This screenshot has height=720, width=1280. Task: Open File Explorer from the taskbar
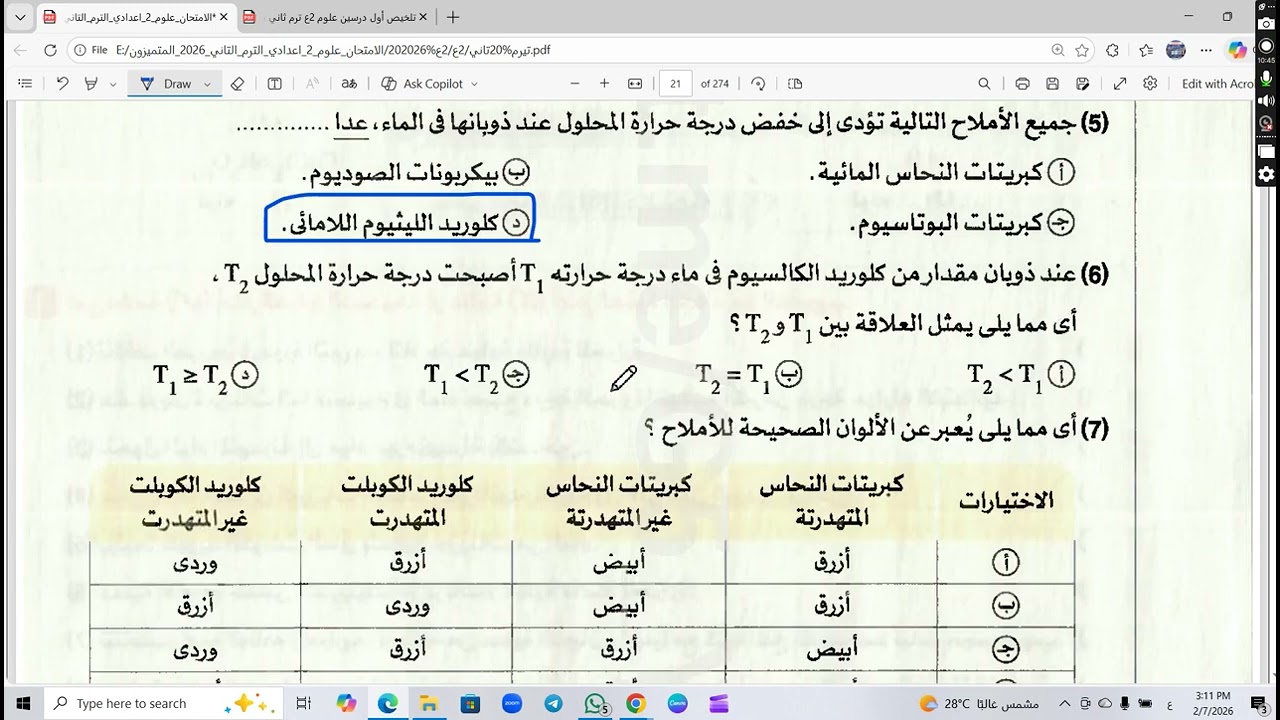pos(428,703)
